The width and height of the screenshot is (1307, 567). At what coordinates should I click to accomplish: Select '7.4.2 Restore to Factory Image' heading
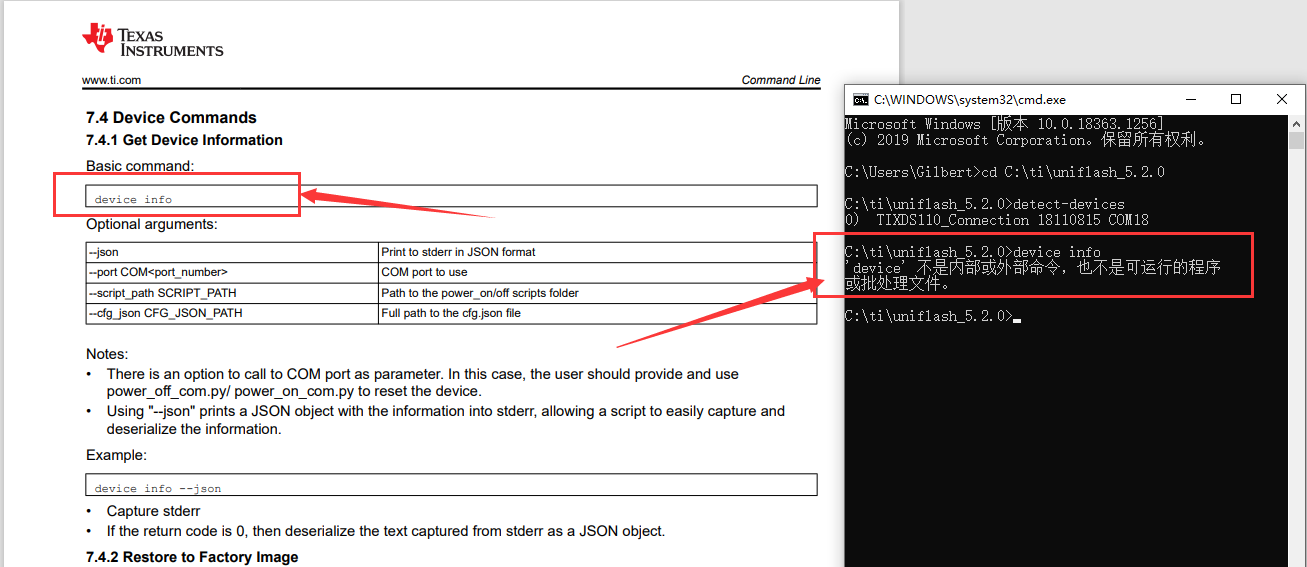click(x=192, y=557)
